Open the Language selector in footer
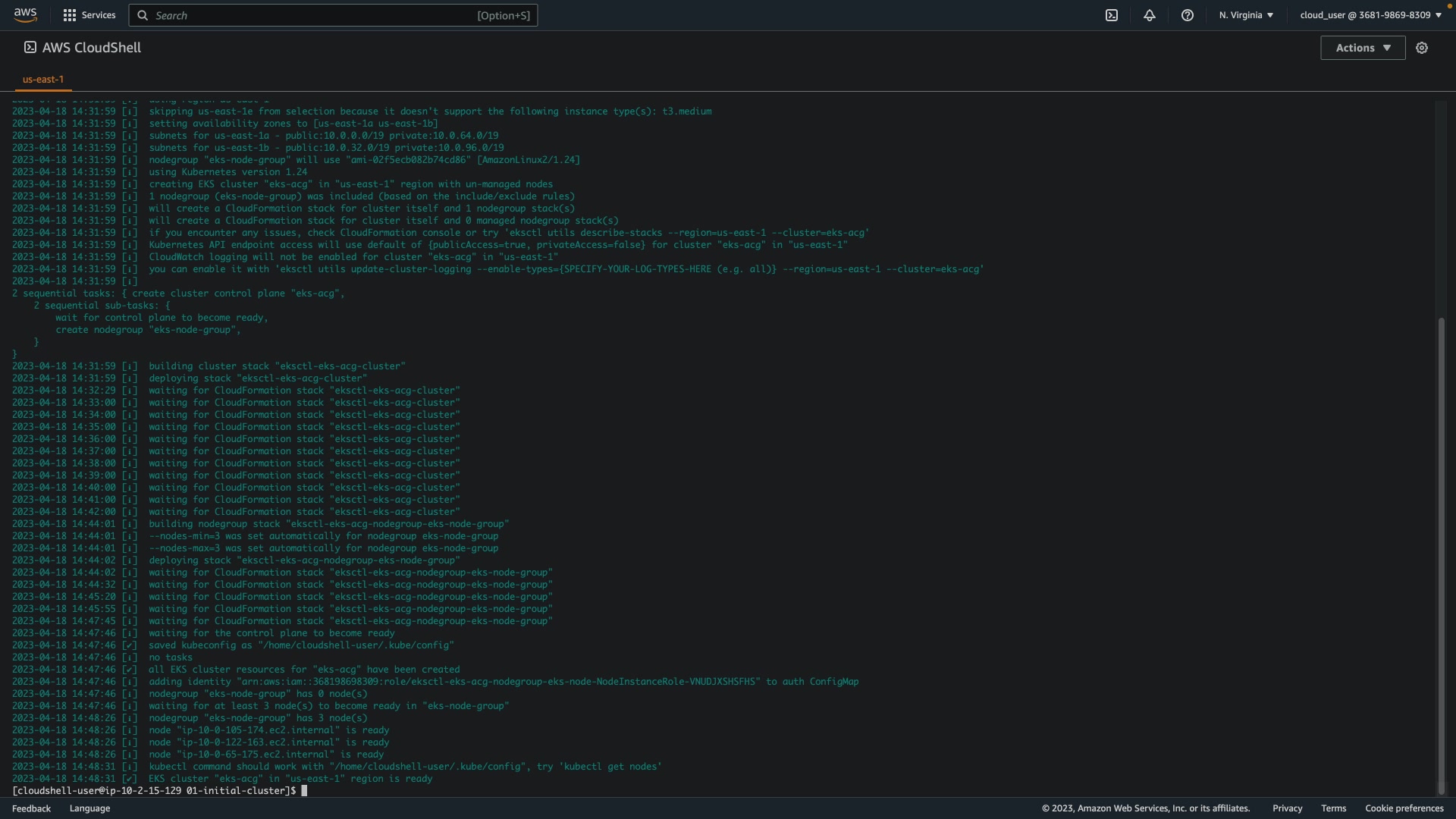The image size is (1456, 819). pyautogui.click(x=89, y=808)
